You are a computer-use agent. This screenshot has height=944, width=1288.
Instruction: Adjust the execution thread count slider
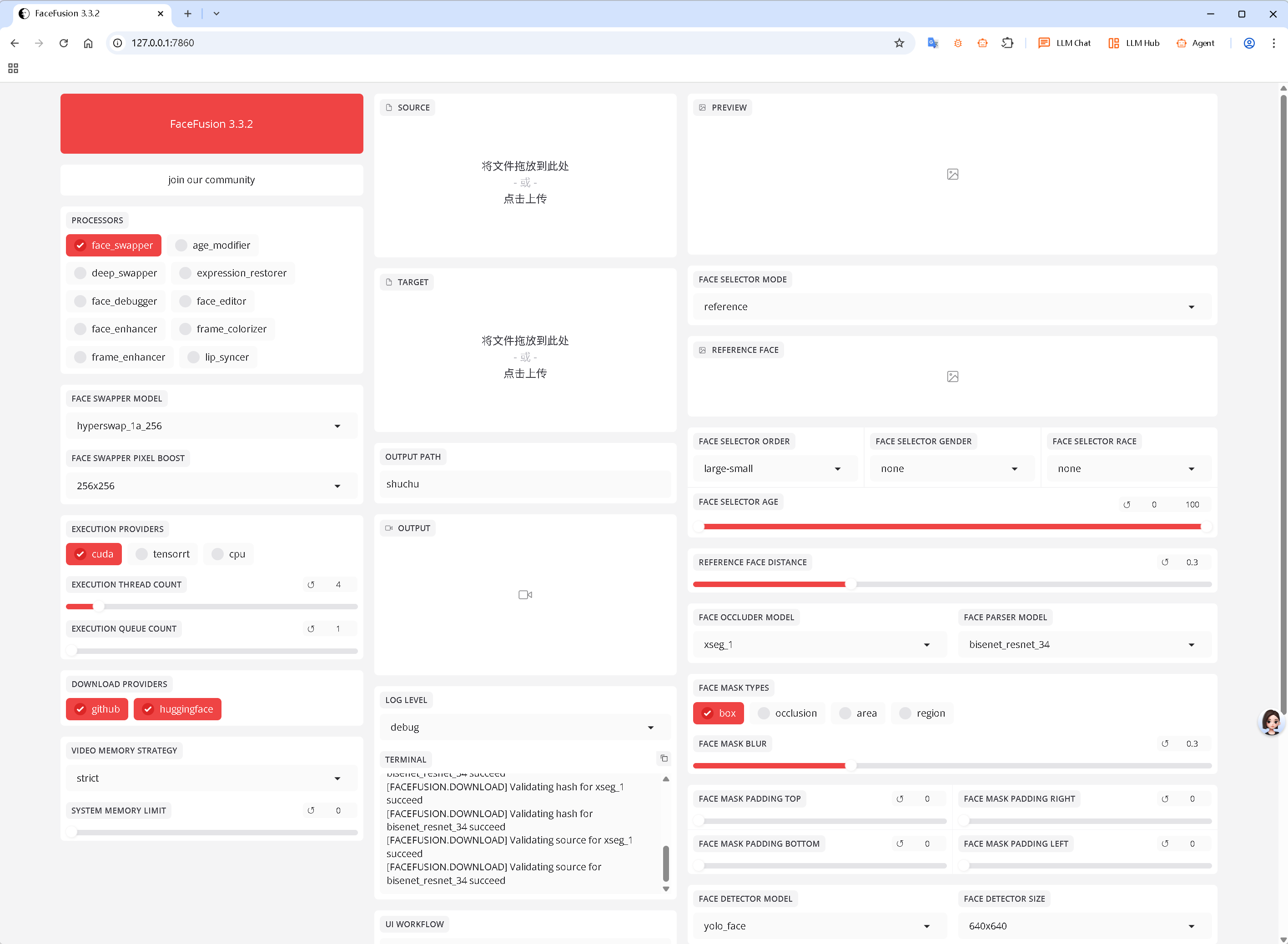(x=211, y=606)
